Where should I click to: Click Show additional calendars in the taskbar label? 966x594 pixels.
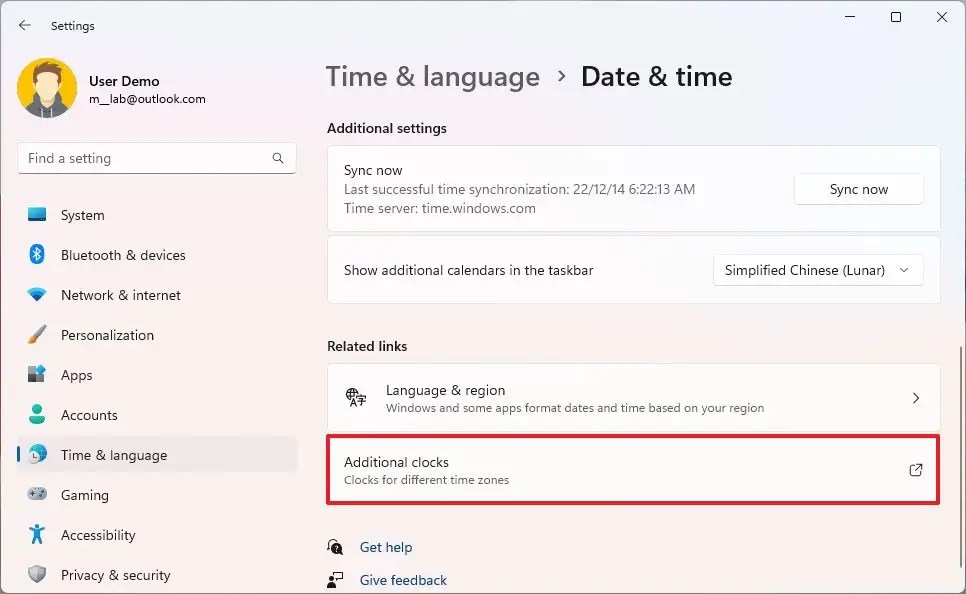pyautogui.click(x=469, y=270)
